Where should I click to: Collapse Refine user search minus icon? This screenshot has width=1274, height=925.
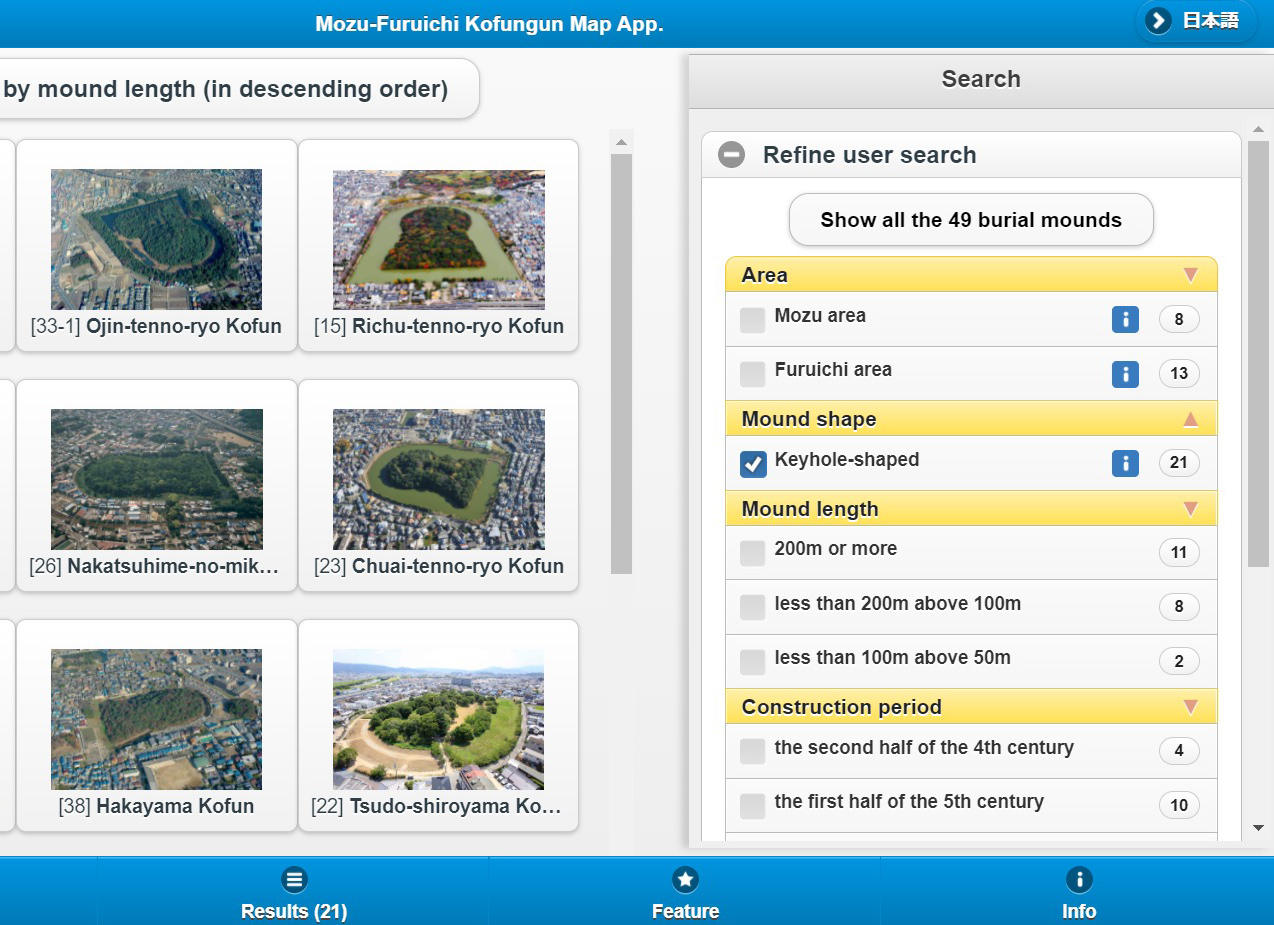732,155
